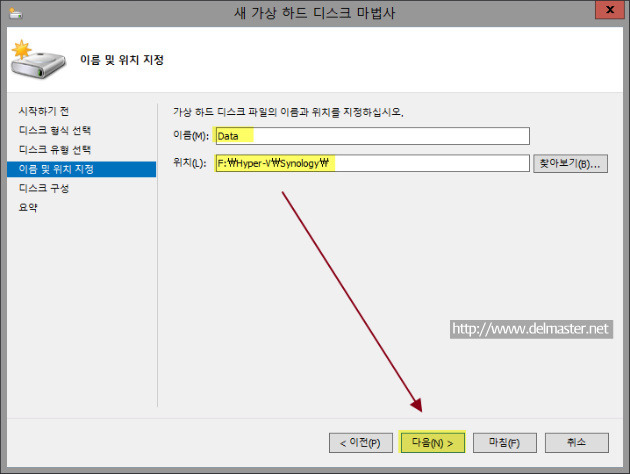The height and width of the screenshot is (474, 630).
Task: Go to the 시작하기 전 step
Action: click(x=44, y=111)
